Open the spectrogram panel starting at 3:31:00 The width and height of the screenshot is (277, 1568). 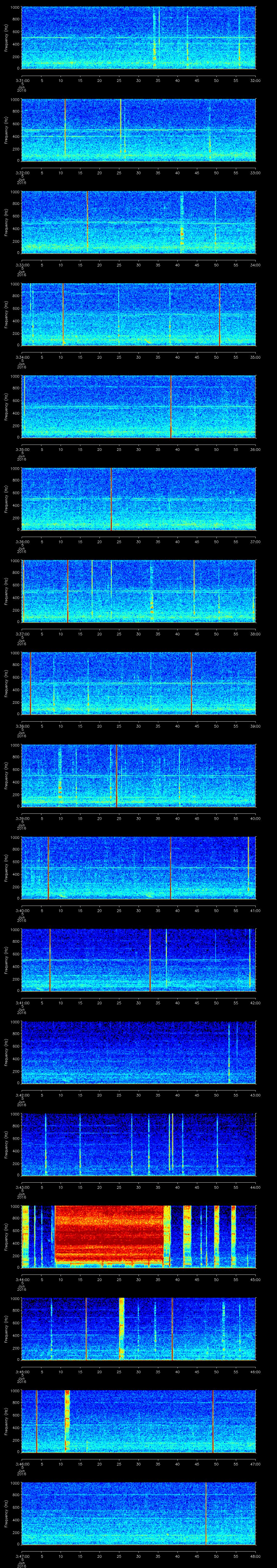point(138,38)
